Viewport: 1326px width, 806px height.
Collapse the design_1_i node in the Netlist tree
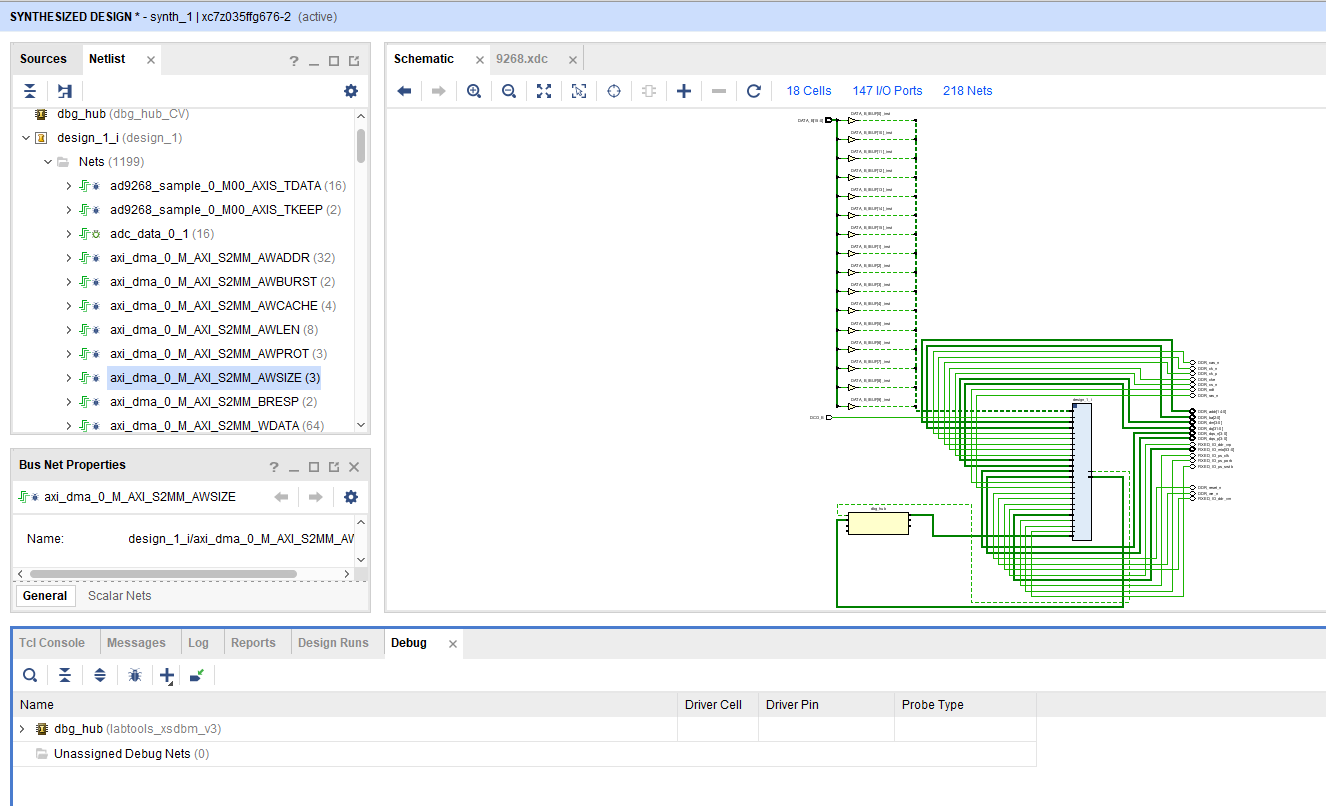click(x=26, y=137)
